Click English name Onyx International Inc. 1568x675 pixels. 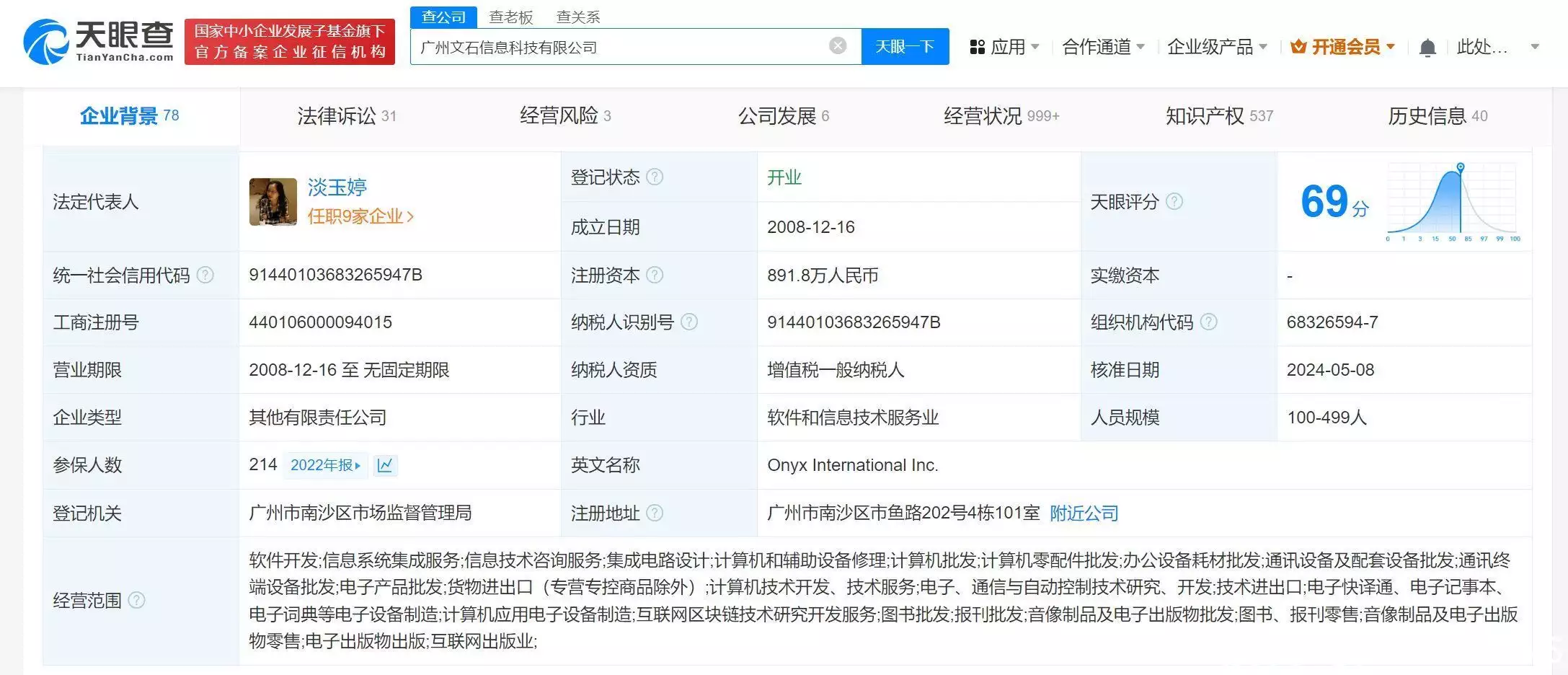[x=853, y=465]
